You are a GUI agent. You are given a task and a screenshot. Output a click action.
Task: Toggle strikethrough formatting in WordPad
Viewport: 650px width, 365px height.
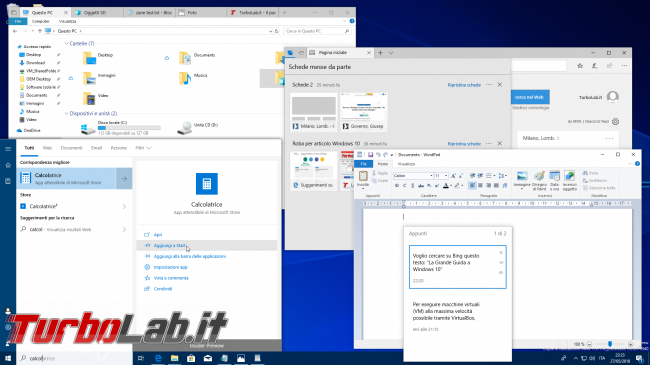(x=421, y=185)
